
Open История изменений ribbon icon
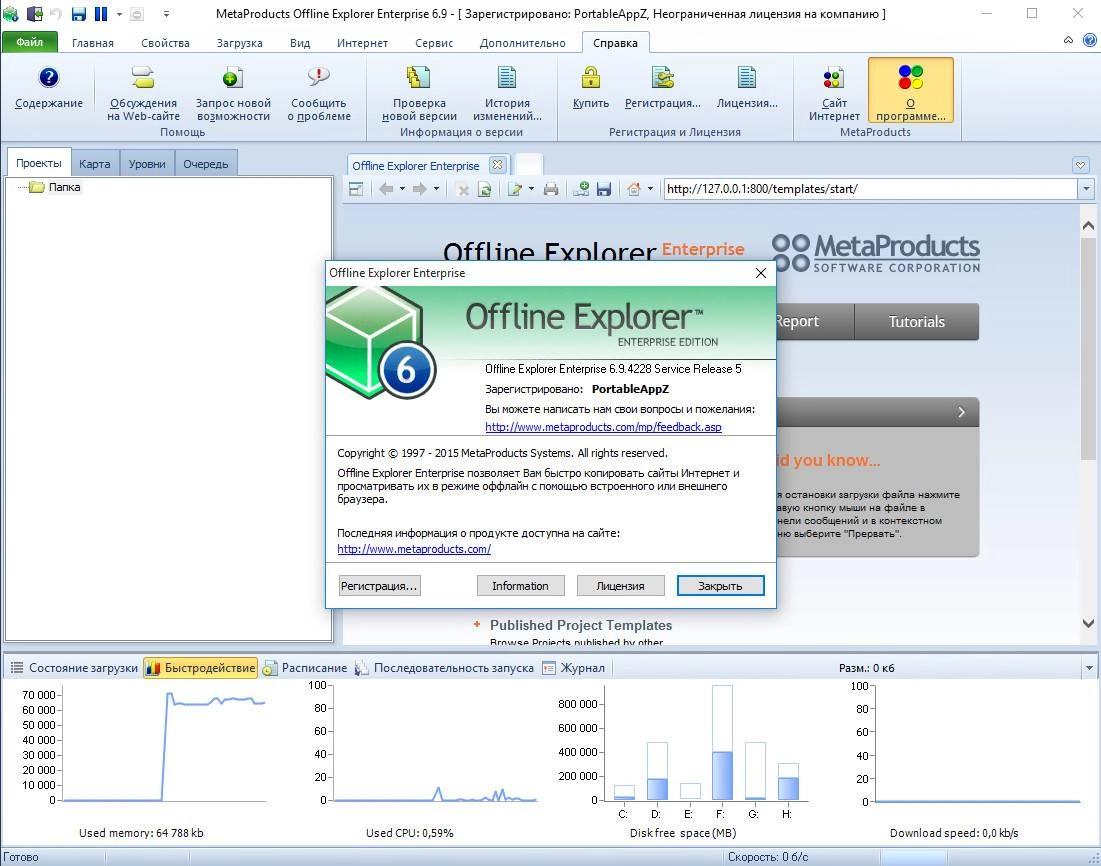point(507,77)
